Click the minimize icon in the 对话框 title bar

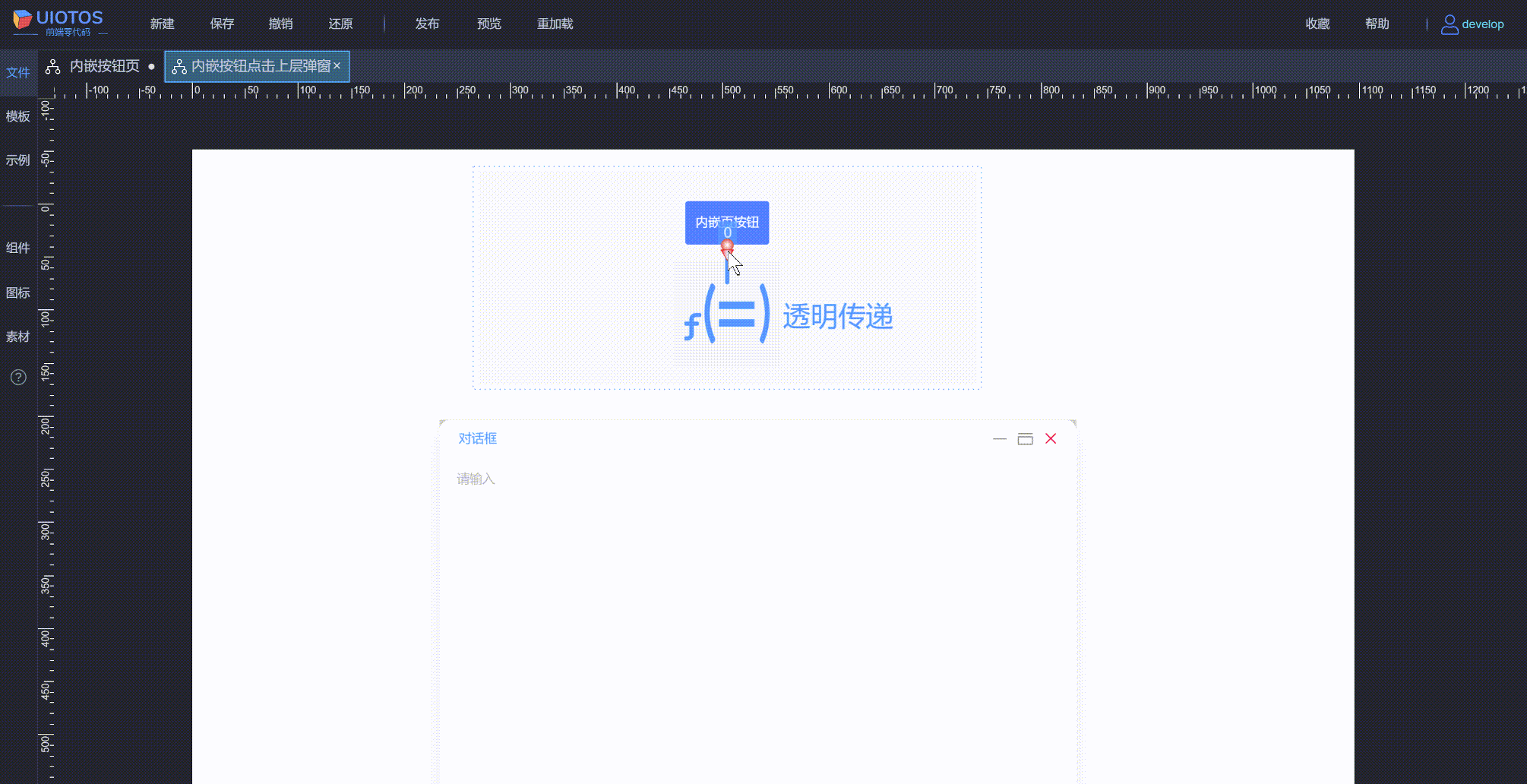click(999, 439)
